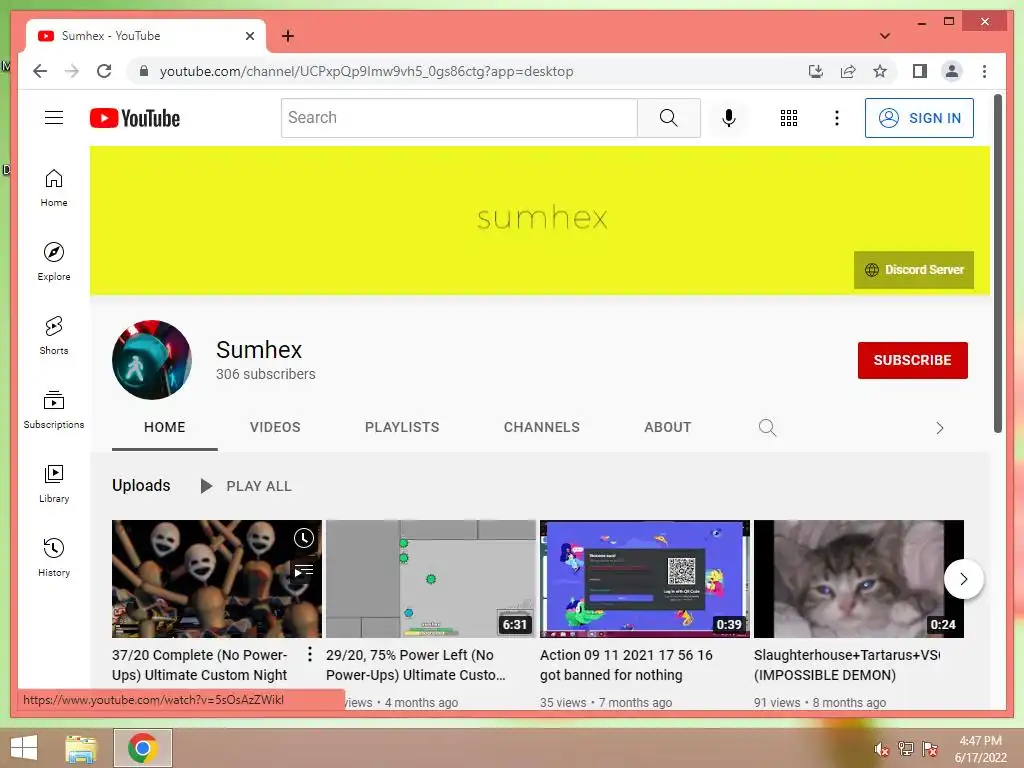Open Chrome profile icon
This screenshot has width=1024, height=768.
pyautogui.click(x=952, y=71)
